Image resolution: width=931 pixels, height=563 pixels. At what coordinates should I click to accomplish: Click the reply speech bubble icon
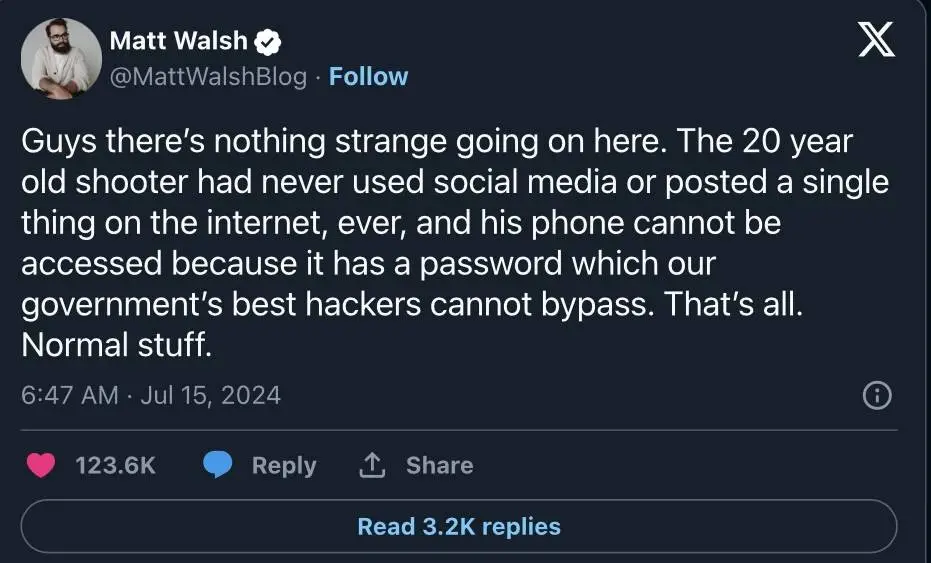pos(218,465)
